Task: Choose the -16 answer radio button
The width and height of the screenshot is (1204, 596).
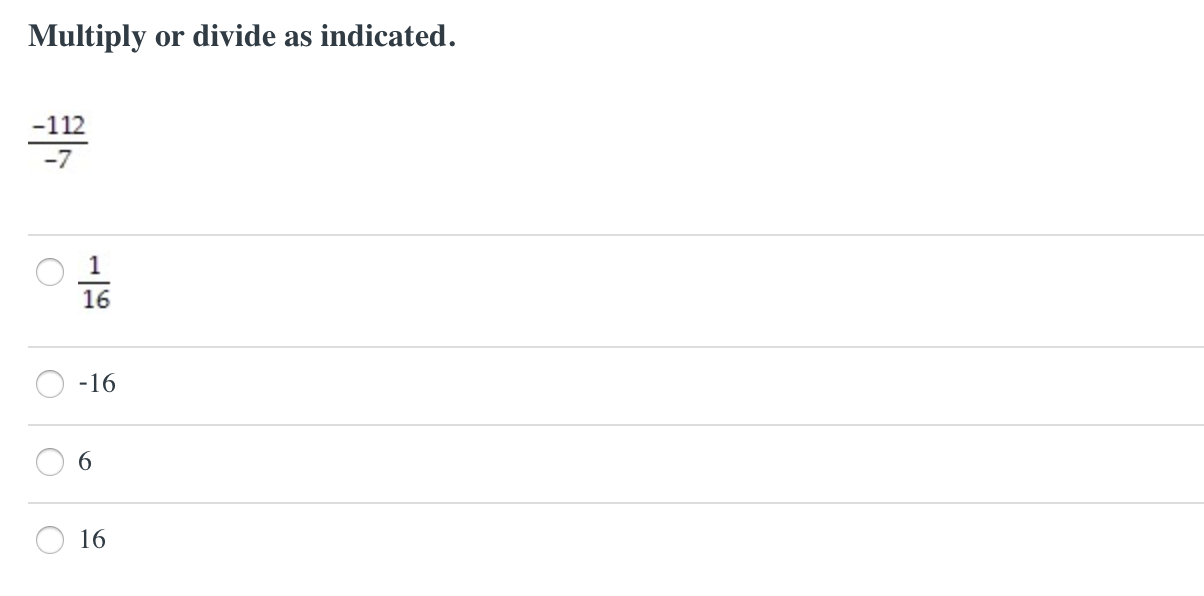Action: click(50, 384)
